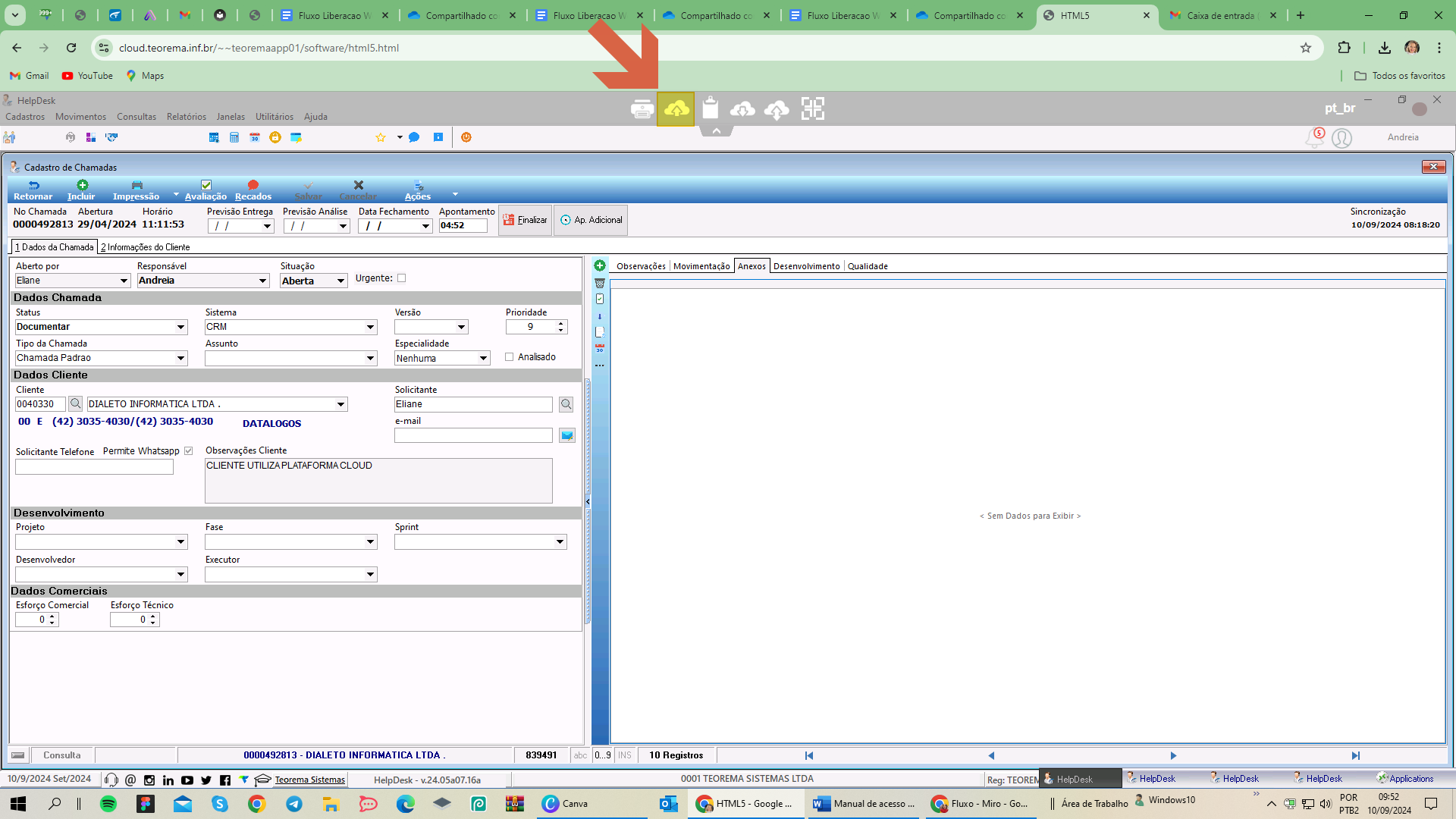The height and width of the screenshot is (819, 1456).
Task: Click the Solicitante Telefone input field
Action: (94, 467)
